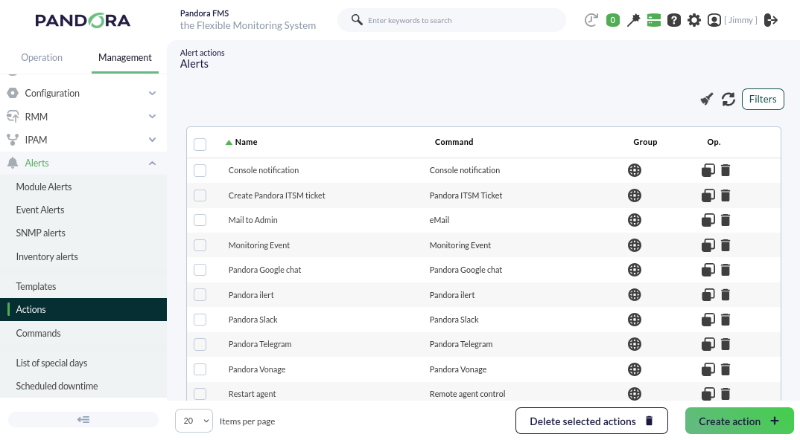Check the Monitoring Event row checkbox
The image size is (800, 440).
click(200, 245)
